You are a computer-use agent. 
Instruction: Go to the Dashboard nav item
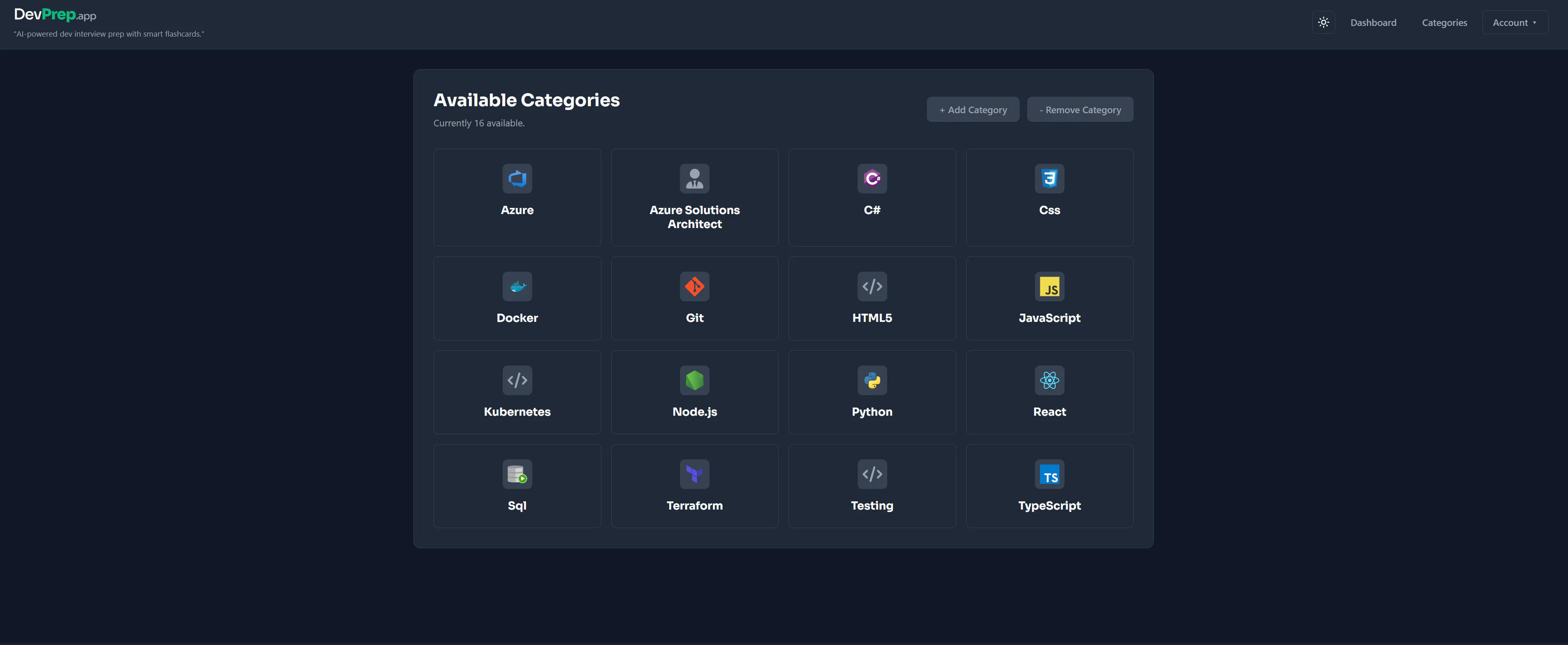pyautogui.click(x=1373, y=23)
